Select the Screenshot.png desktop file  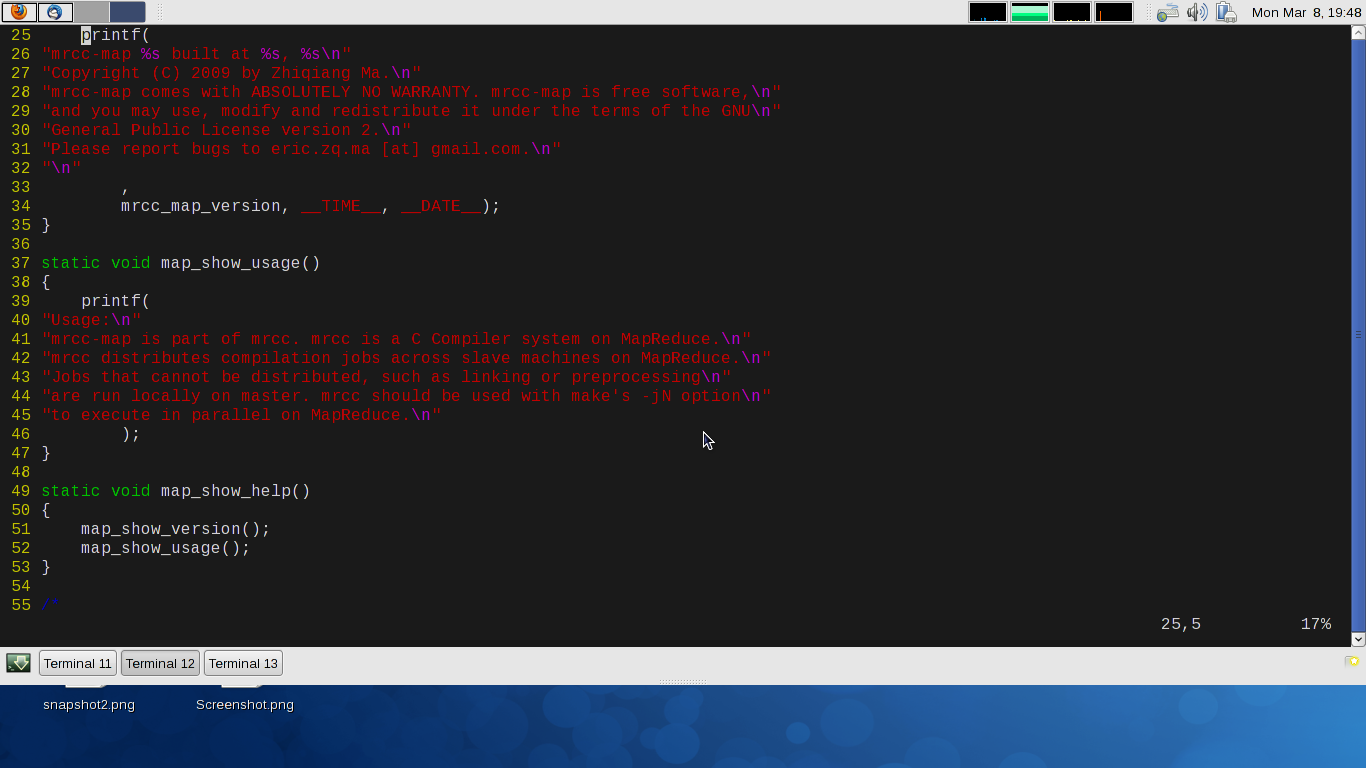point(245,704)
